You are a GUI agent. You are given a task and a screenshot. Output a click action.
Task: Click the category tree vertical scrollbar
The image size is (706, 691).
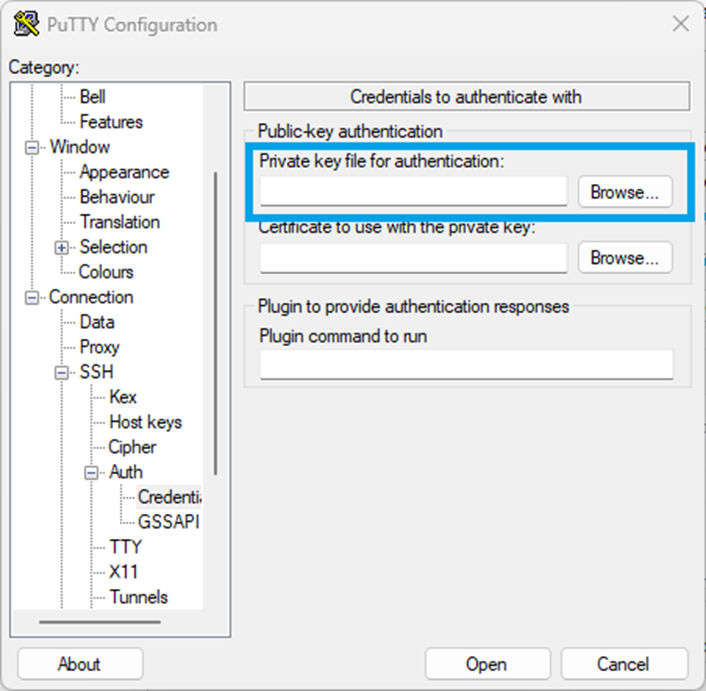216,323
